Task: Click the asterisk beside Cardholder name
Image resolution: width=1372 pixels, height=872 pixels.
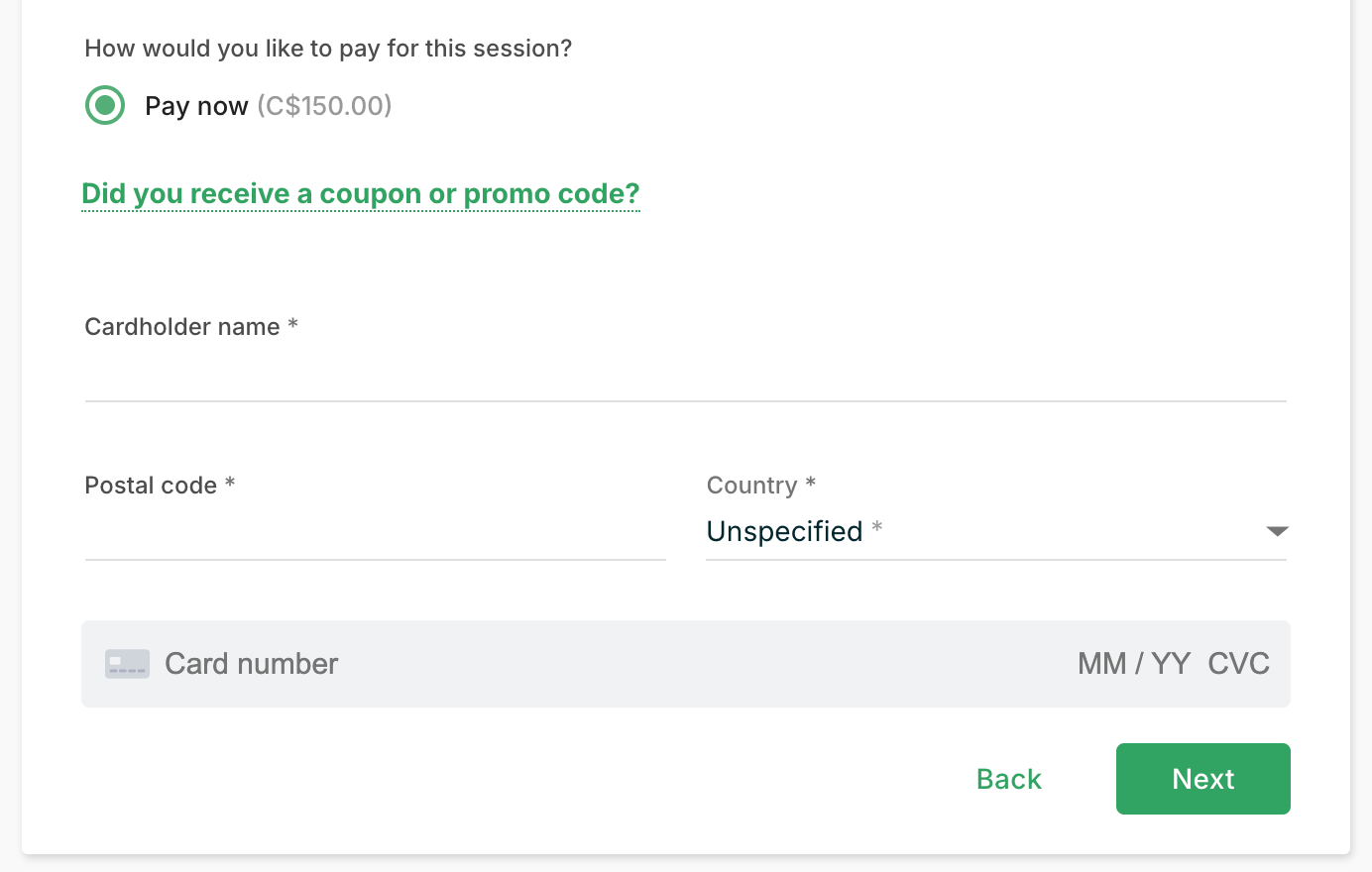Action: 292,325
